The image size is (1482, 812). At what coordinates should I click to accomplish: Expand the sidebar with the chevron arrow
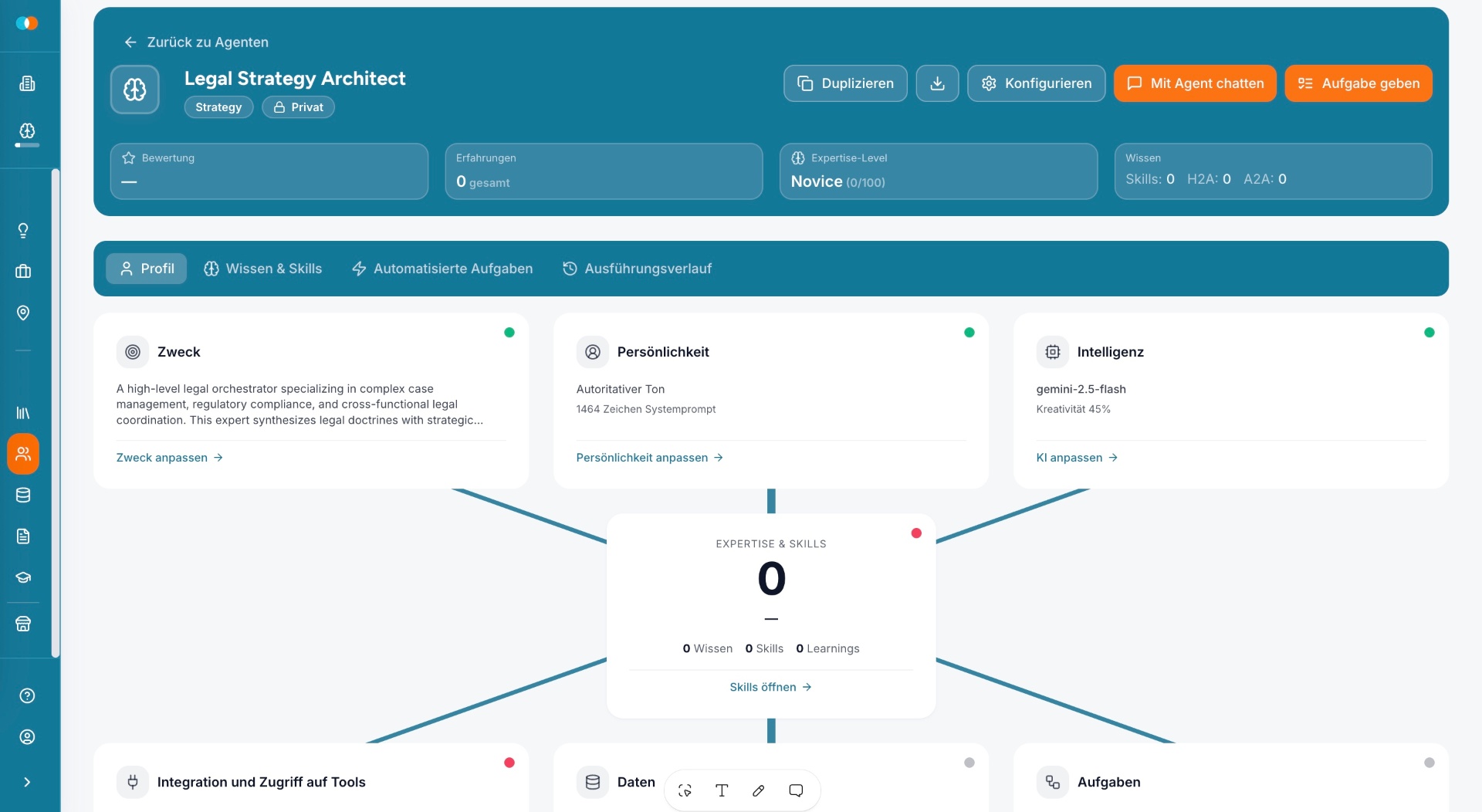click(27, 782)
